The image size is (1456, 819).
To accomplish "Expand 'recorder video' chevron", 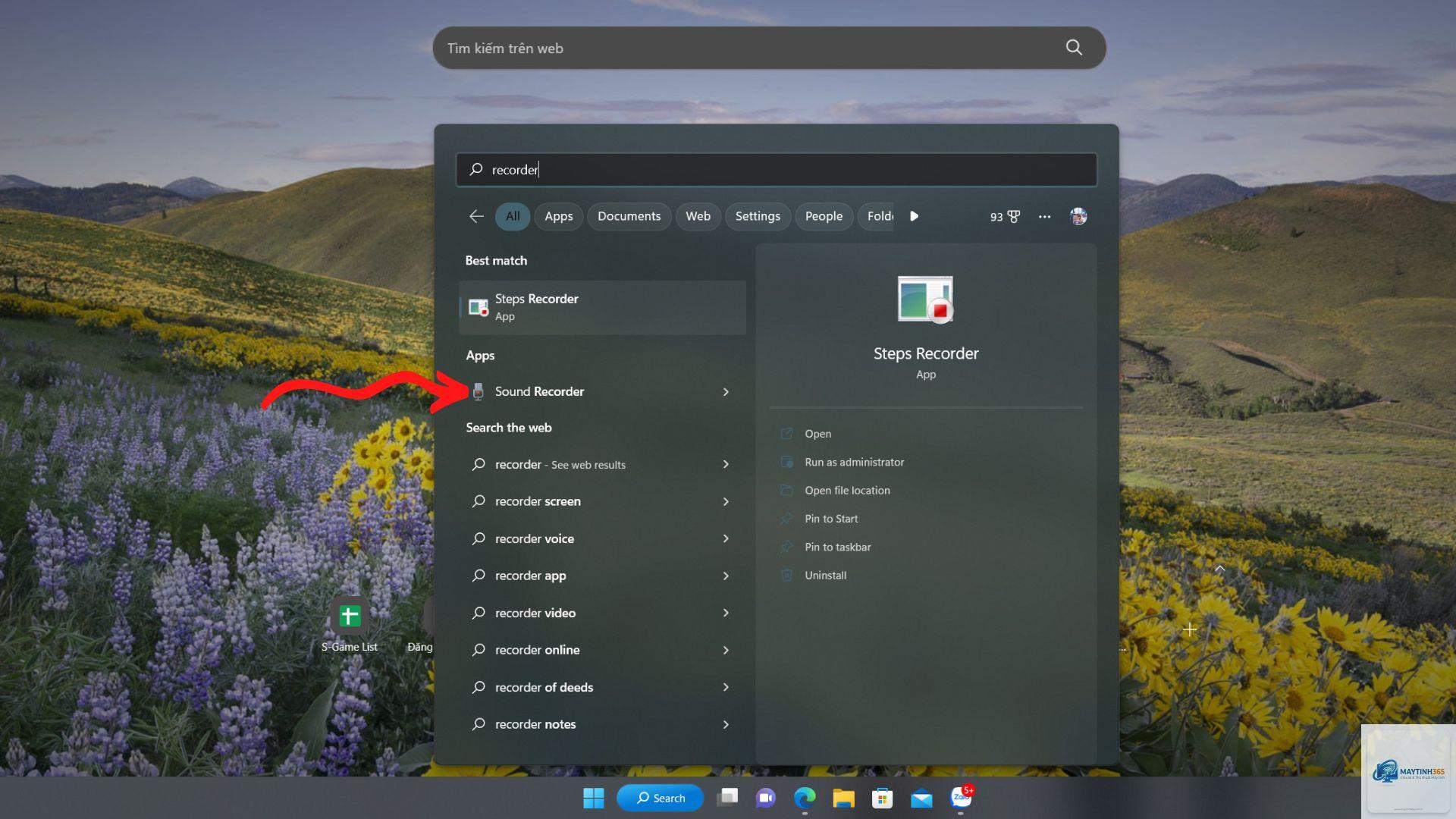I will (x=726, y=613).
